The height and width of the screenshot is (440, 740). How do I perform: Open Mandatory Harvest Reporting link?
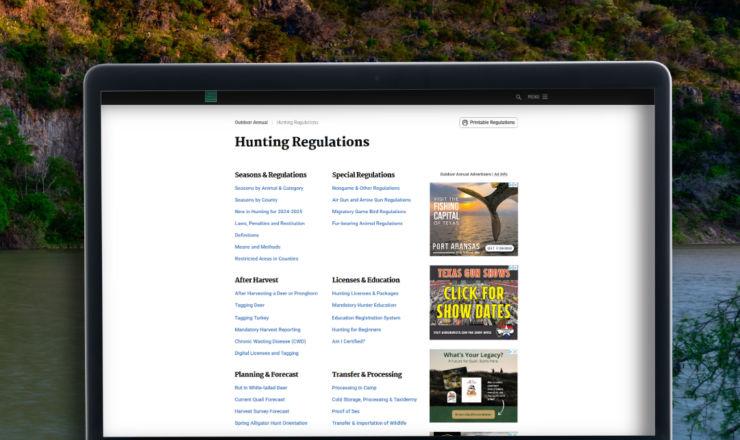(x=268, y=330)
